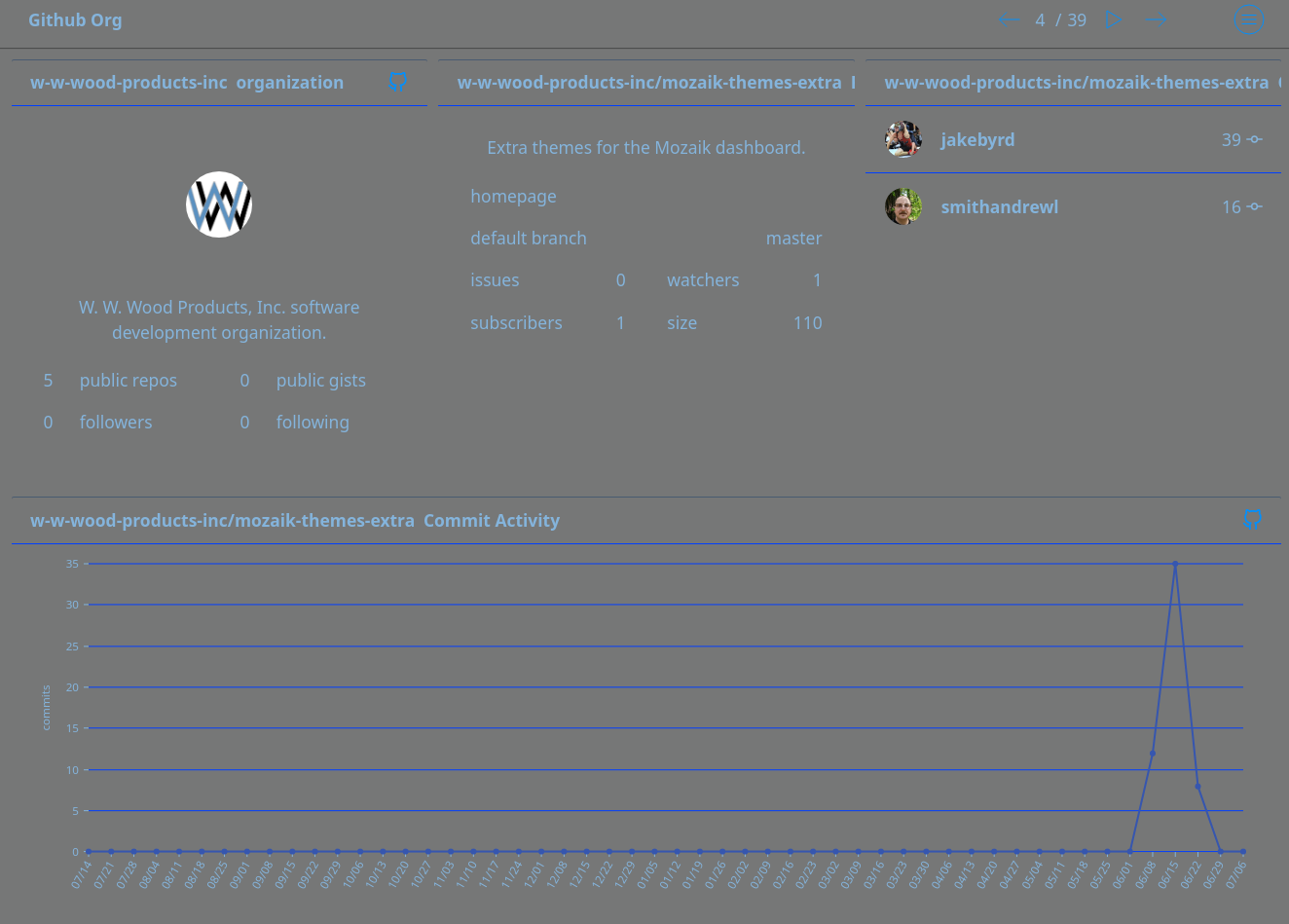The width and height of the screenshot is (1289, 924).
Task: Click the GitHub icon in the organization widget header
Action: [397, 82]
